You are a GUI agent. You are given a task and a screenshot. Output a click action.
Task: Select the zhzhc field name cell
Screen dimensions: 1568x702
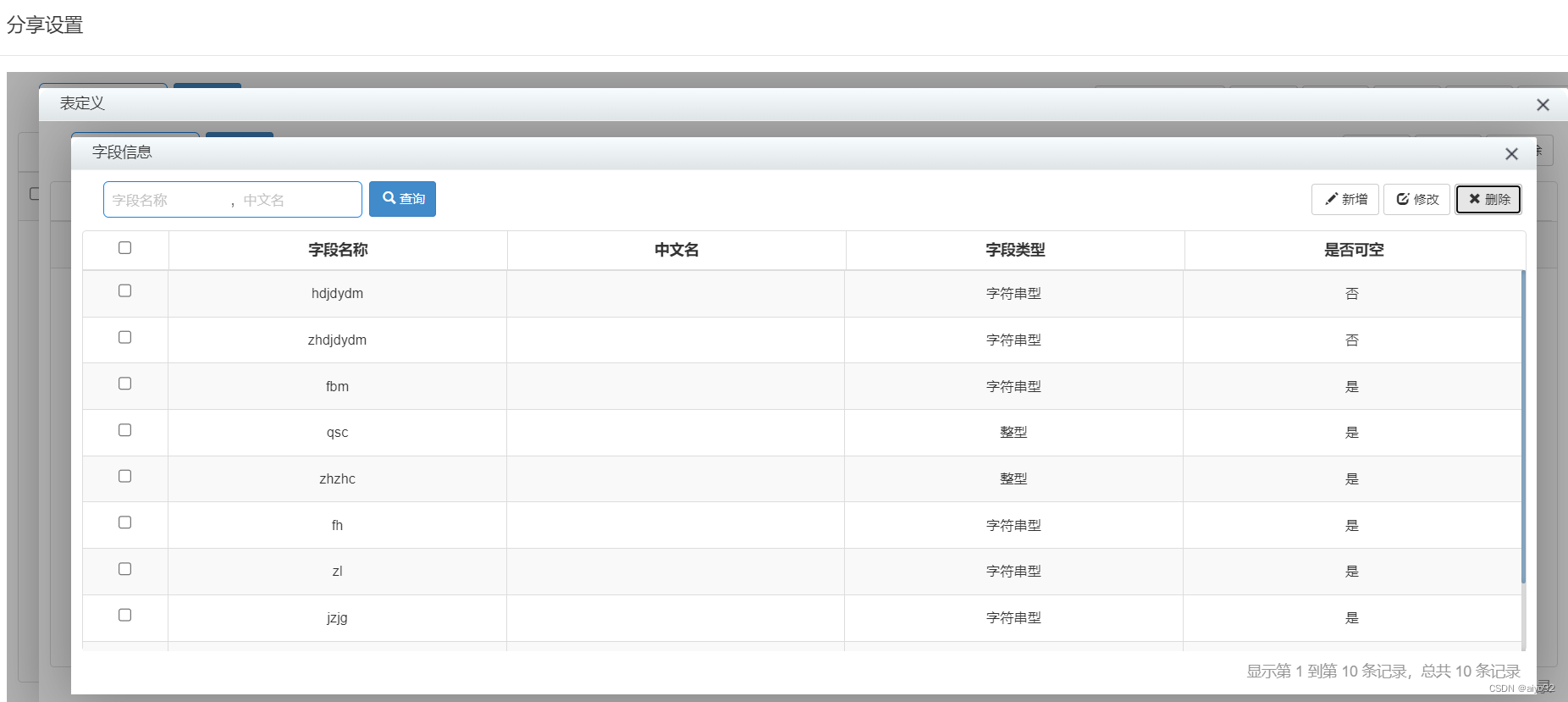click(x=337, y=479)
